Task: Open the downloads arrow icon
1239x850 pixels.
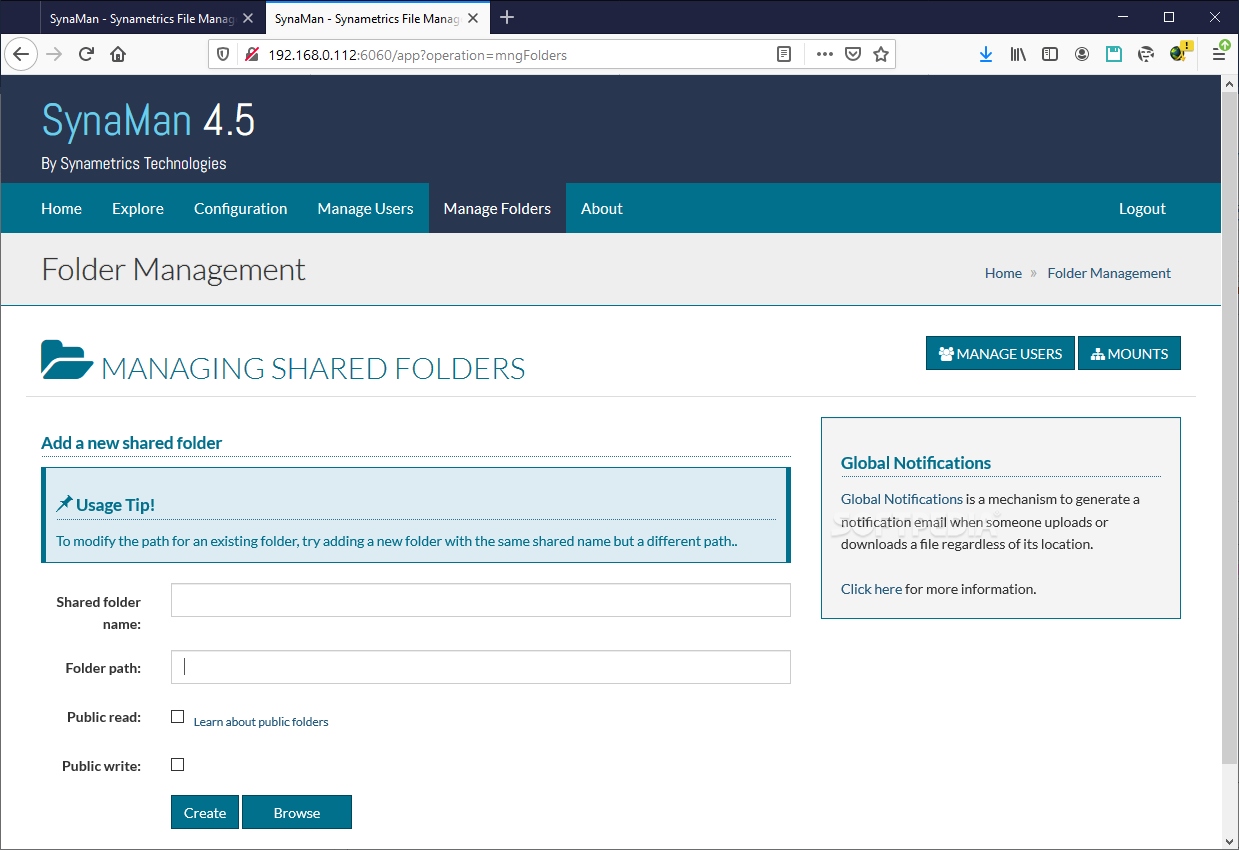Action: (986, 54)
